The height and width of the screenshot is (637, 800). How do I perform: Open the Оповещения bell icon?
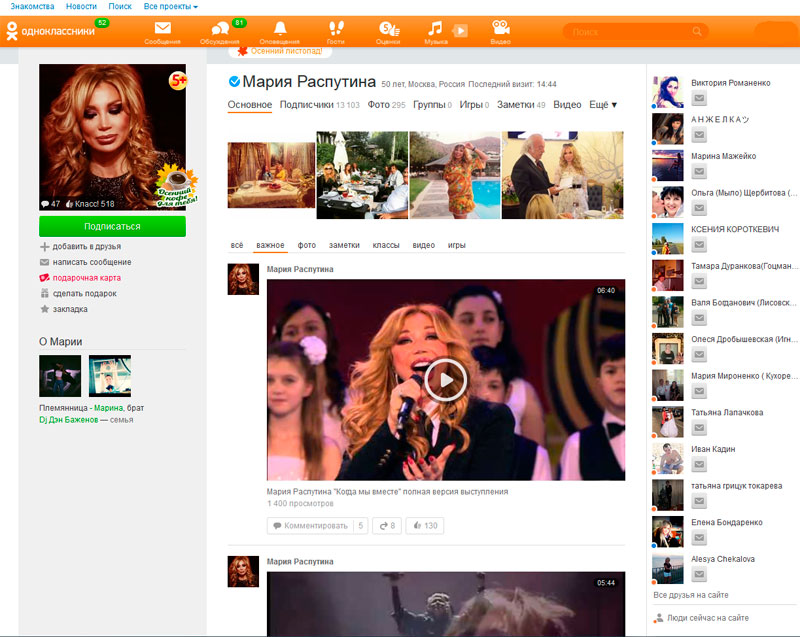click(280, 32)
